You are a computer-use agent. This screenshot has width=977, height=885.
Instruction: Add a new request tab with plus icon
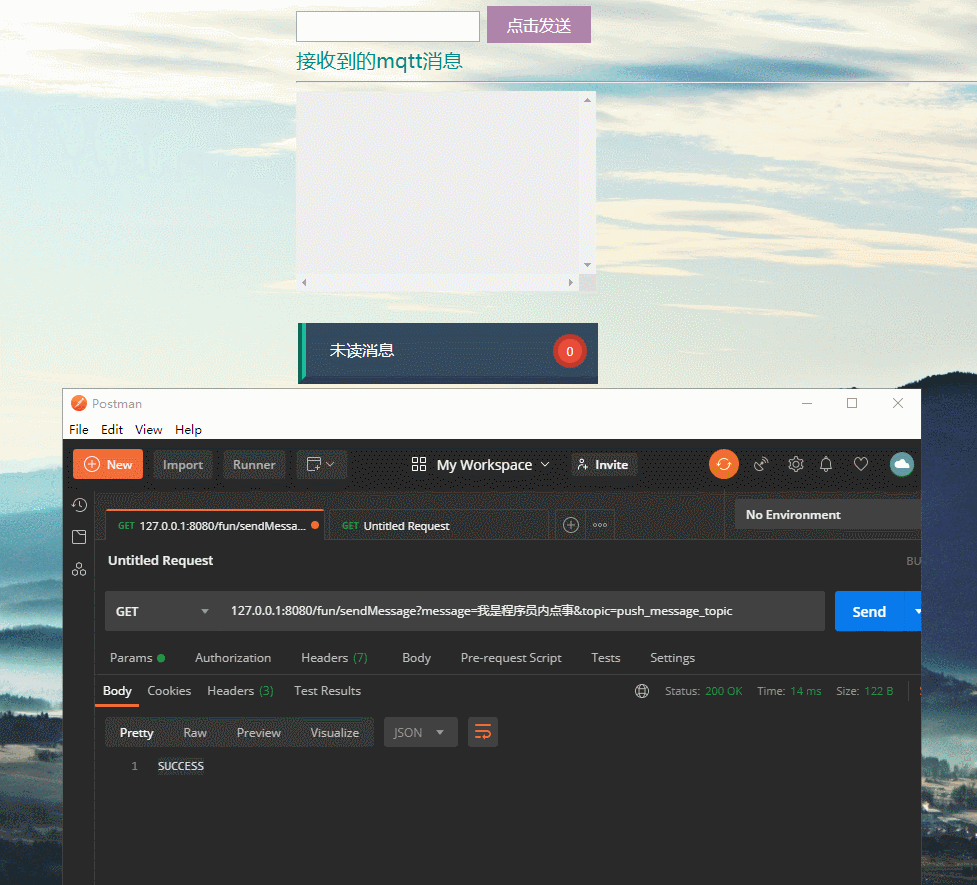click(x=571, y=525)
